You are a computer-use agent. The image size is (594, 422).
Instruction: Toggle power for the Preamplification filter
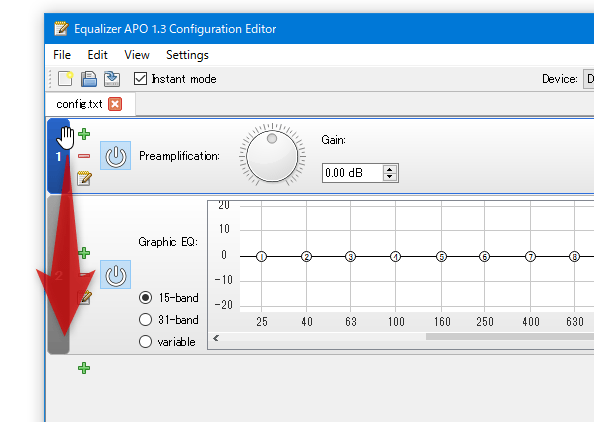(x=116, y=156)
